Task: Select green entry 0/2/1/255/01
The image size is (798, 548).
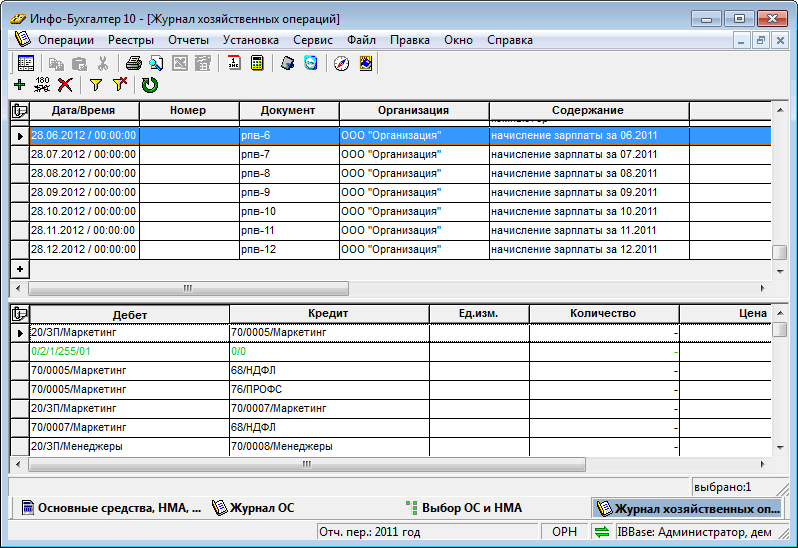Action: pos(129,352)
